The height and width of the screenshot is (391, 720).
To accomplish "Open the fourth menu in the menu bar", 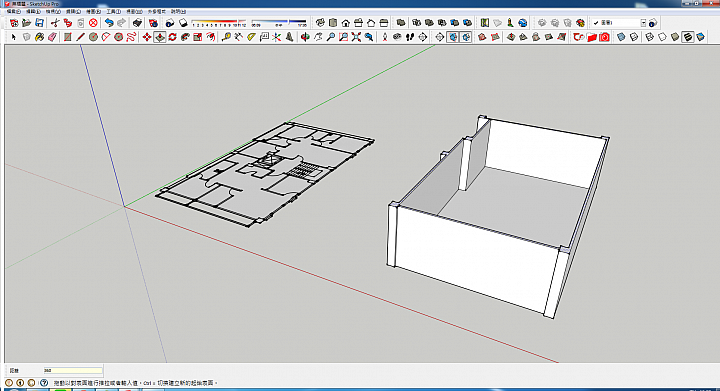I will (x=73, y=11).
